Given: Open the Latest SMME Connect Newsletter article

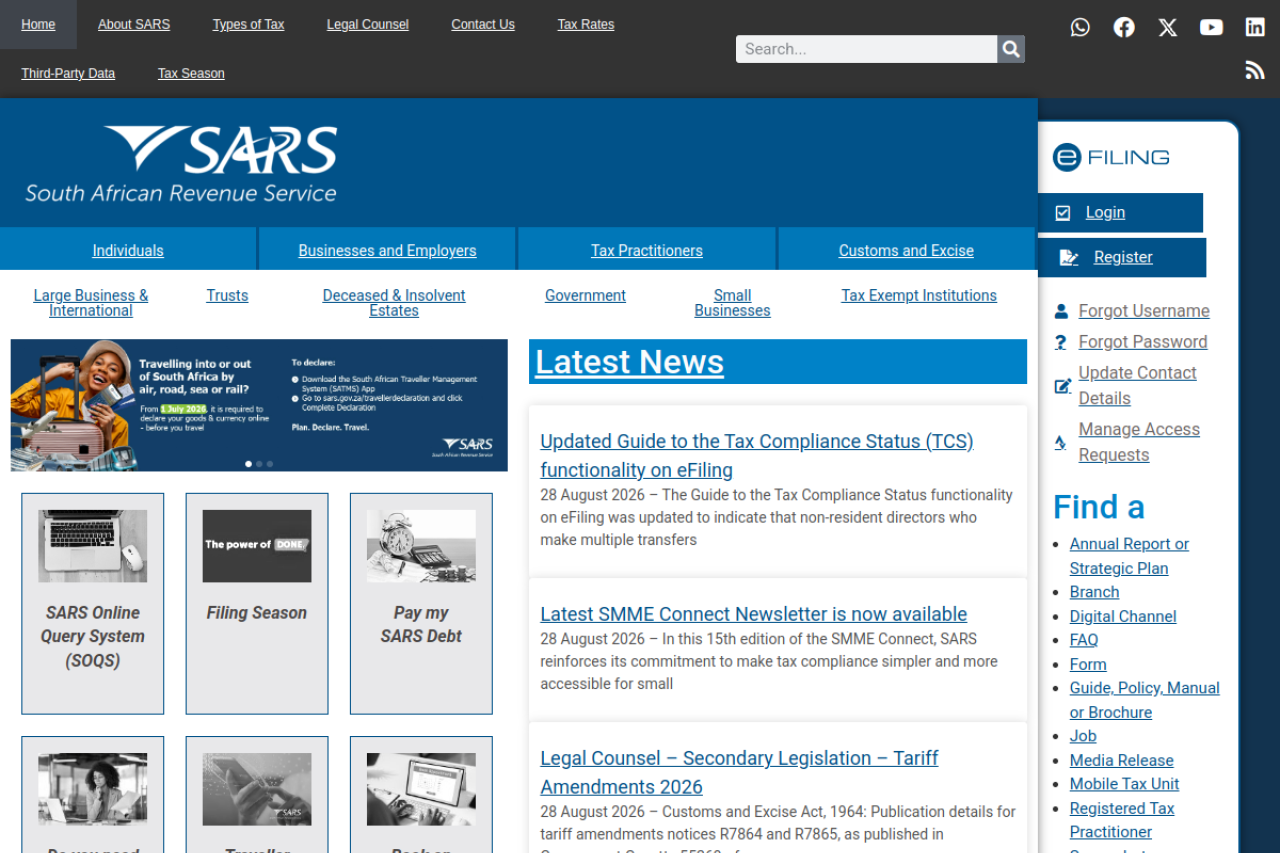Looking at the screenshot, I should [x=754, y=614].
